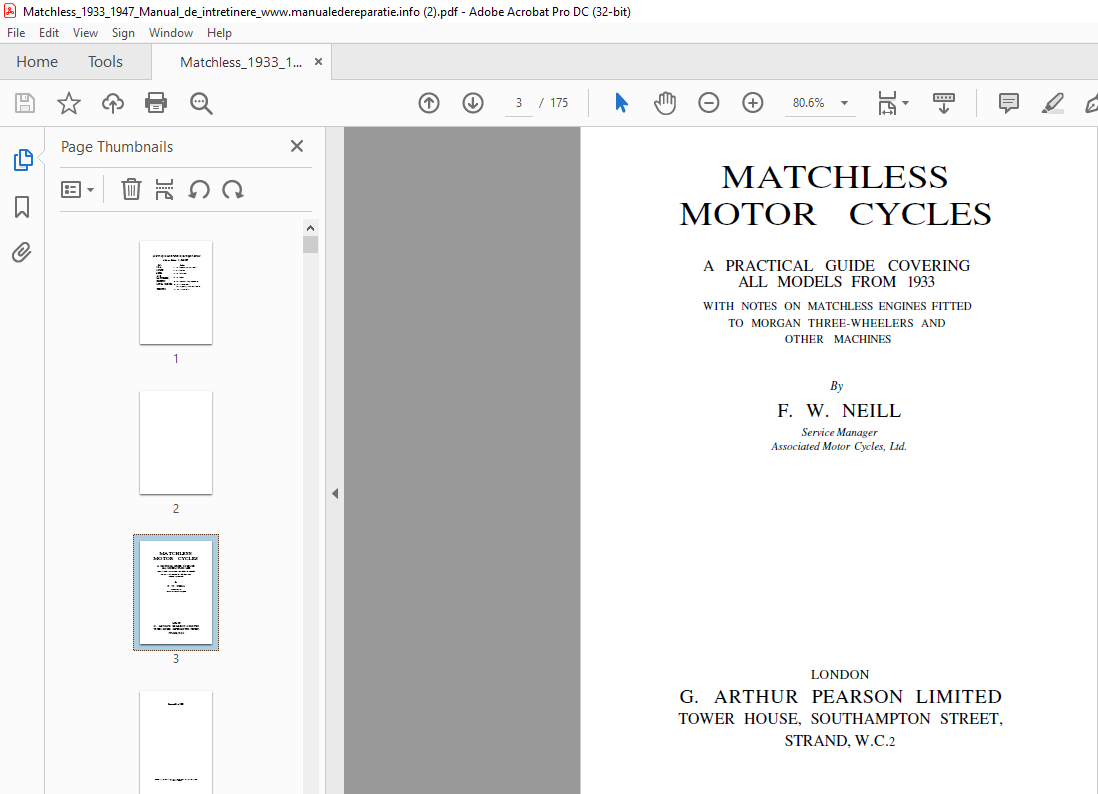Image resolution: width=1098 pixels, height=794 pixels.
Task: Open Page Thumbnails sidebar icon
Action: click(22, 160)
